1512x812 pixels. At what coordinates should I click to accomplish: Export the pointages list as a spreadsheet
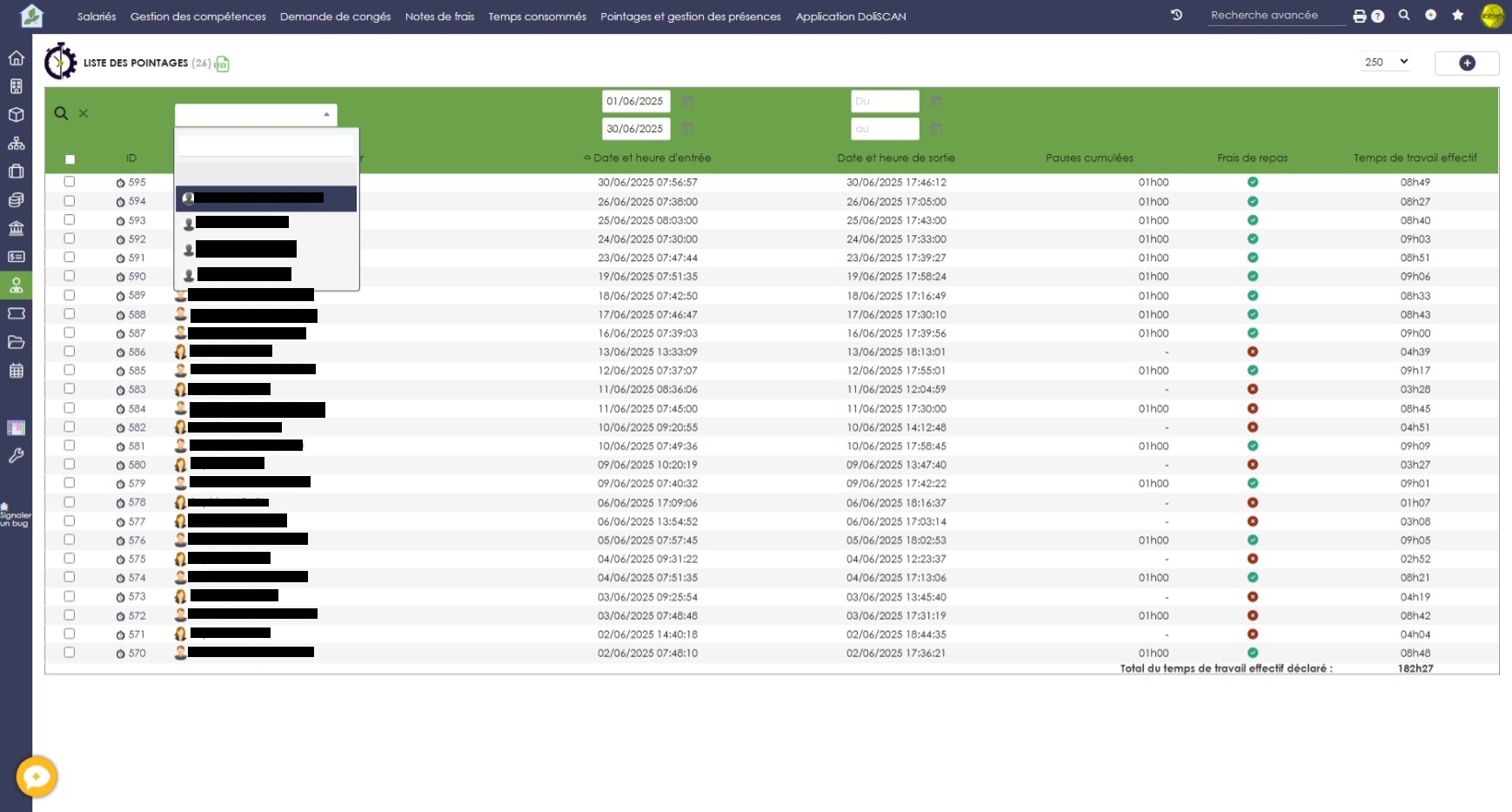223,64
